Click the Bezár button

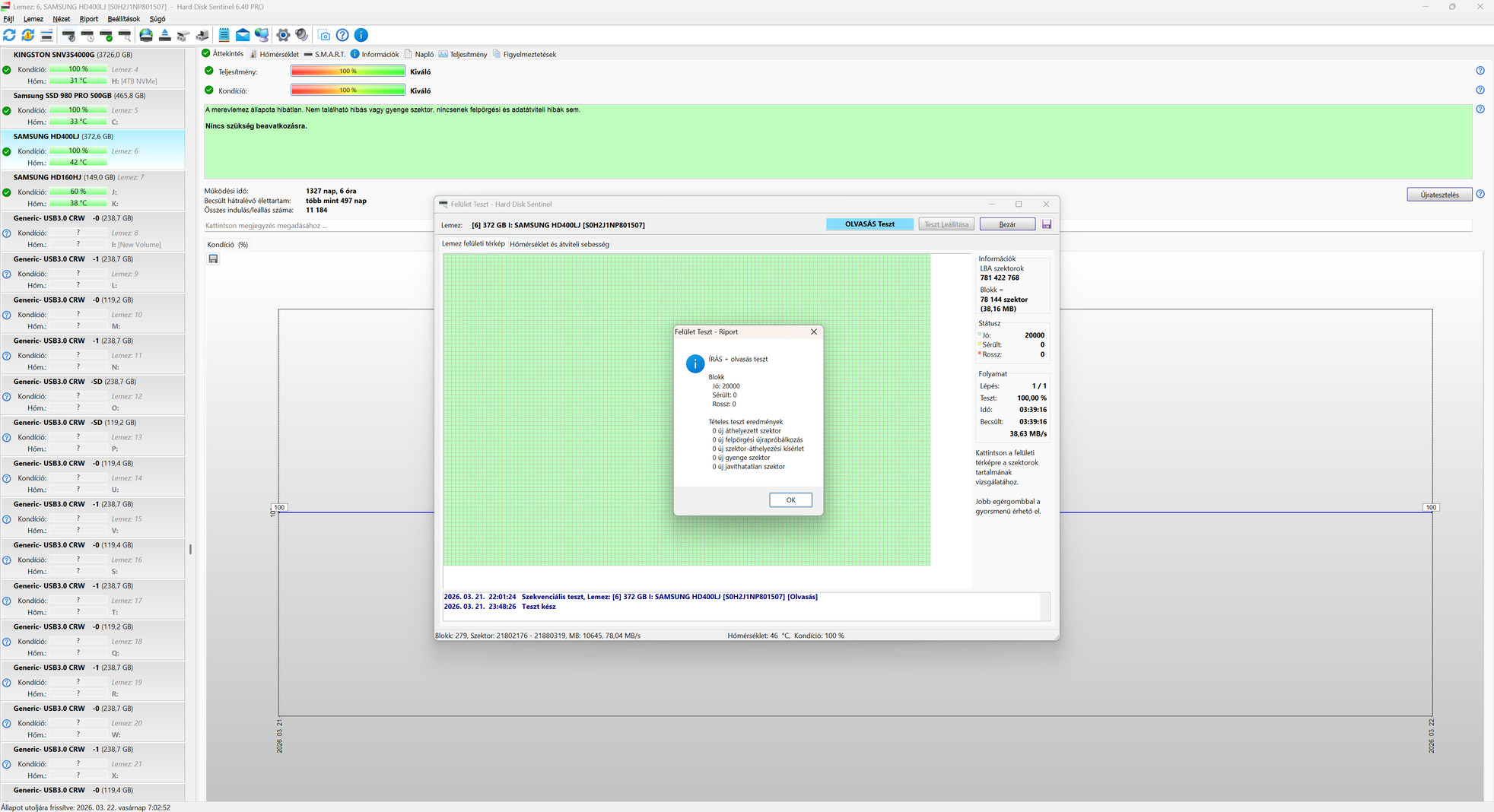point(1007,224)
